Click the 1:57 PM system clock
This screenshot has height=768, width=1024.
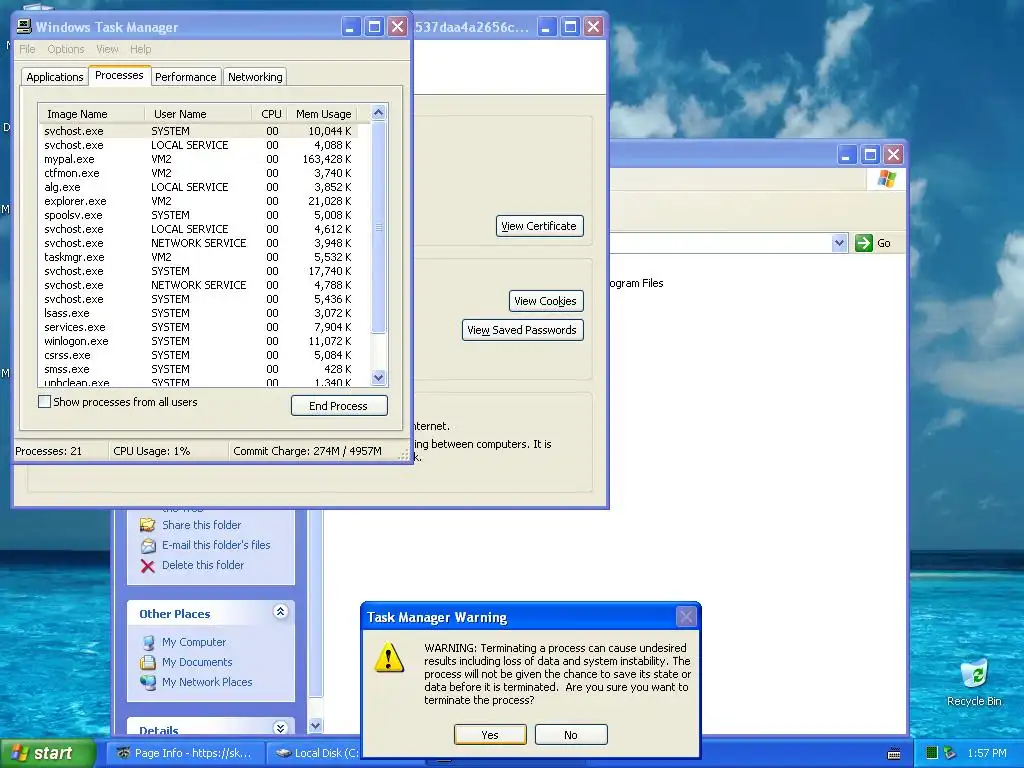[987, 754]
